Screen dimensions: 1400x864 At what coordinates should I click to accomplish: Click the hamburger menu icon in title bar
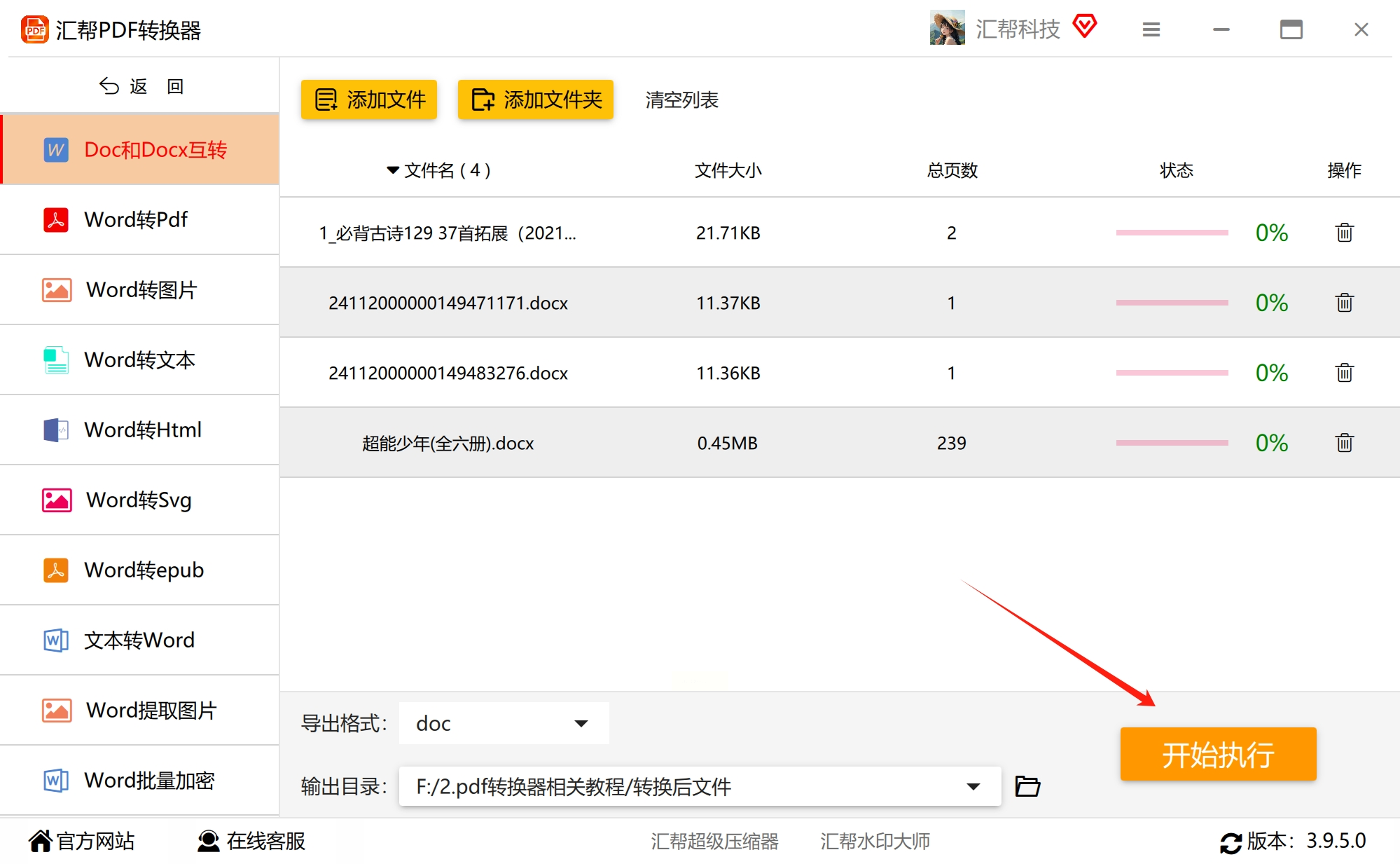coord(1151,29)
